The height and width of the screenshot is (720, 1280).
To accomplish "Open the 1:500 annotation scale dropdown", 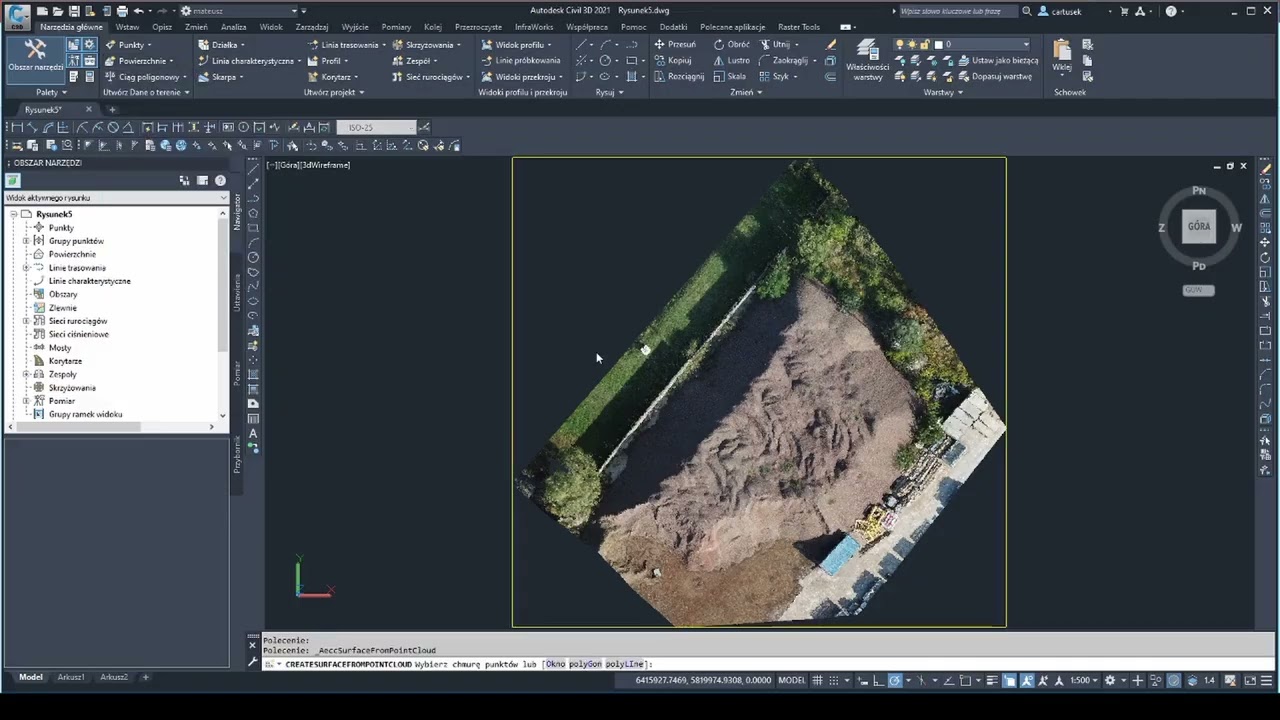I will [1084, 680].
